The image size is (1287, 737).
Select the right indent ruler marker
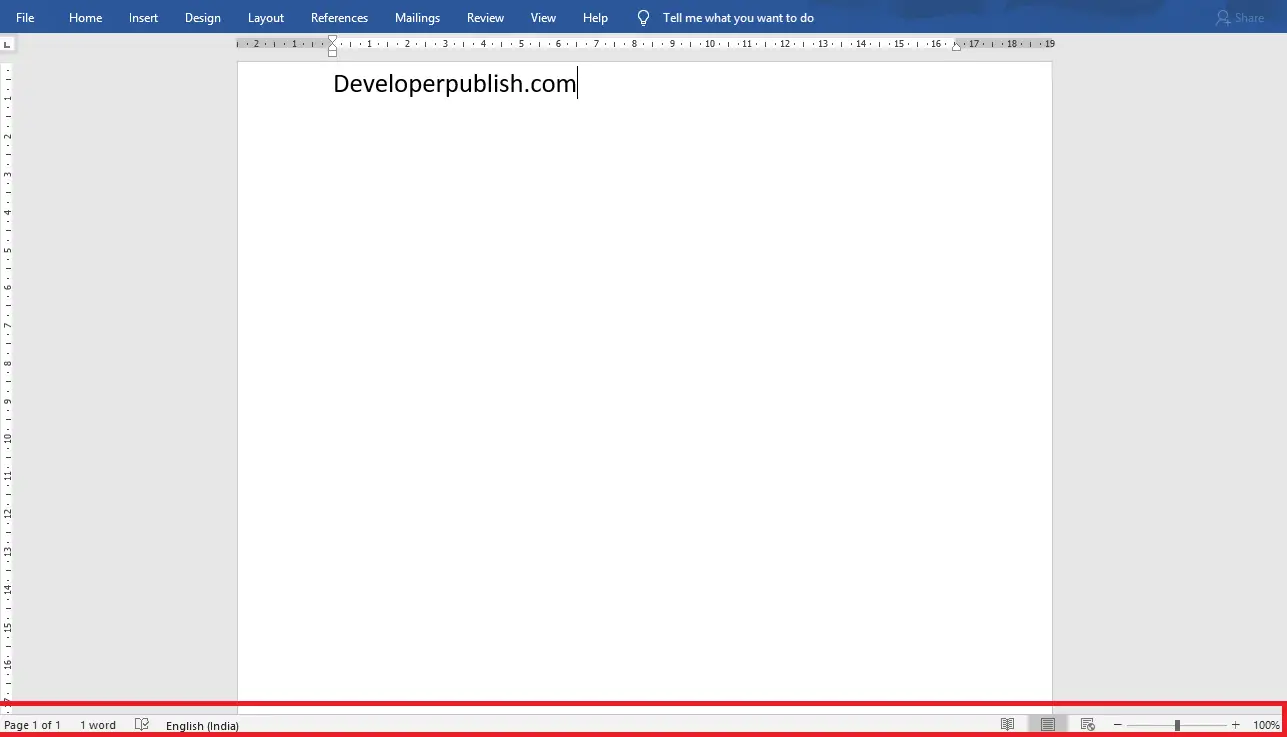tap(956, 47)
